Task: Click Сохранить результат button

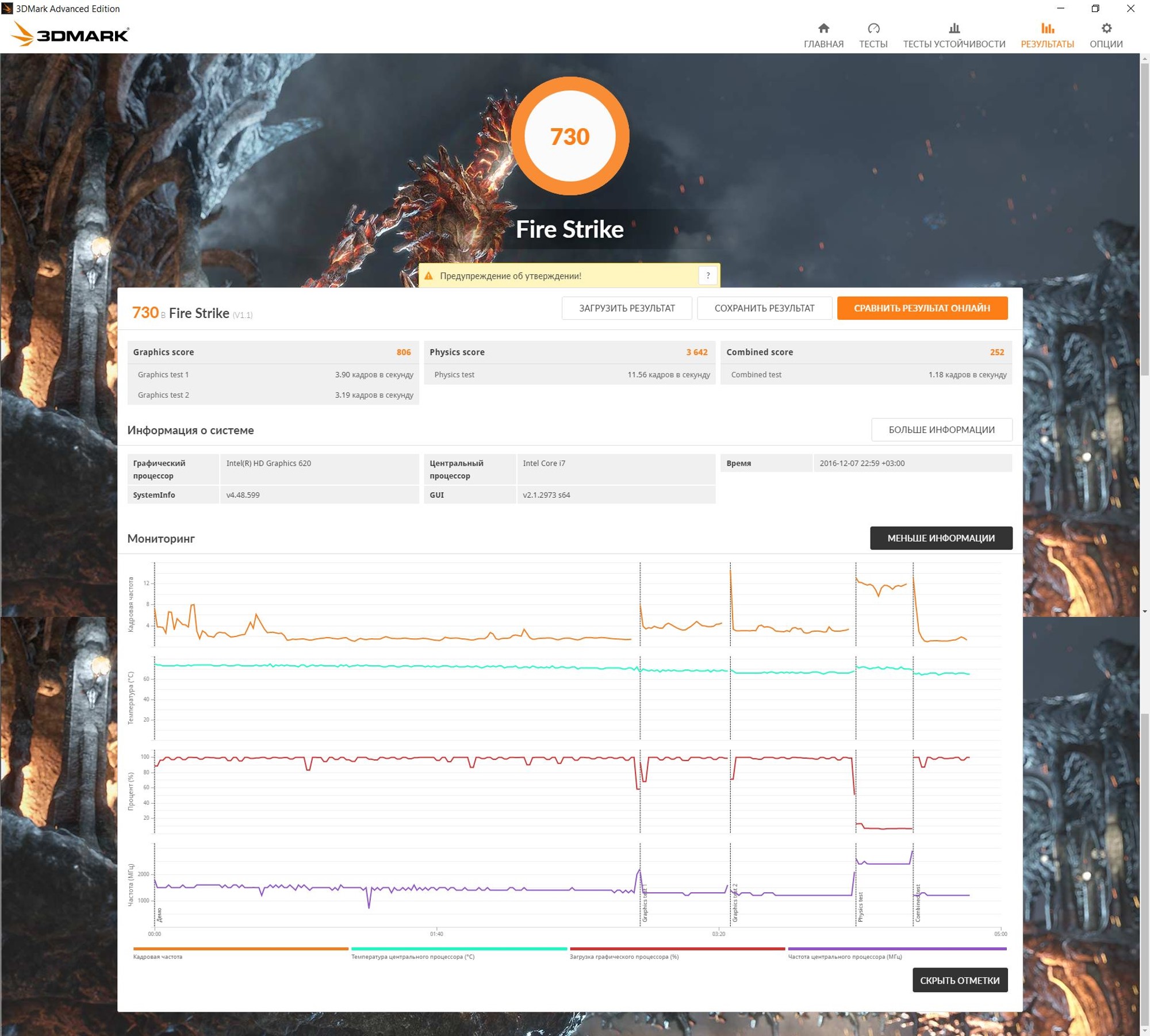Action: (764, 308)
